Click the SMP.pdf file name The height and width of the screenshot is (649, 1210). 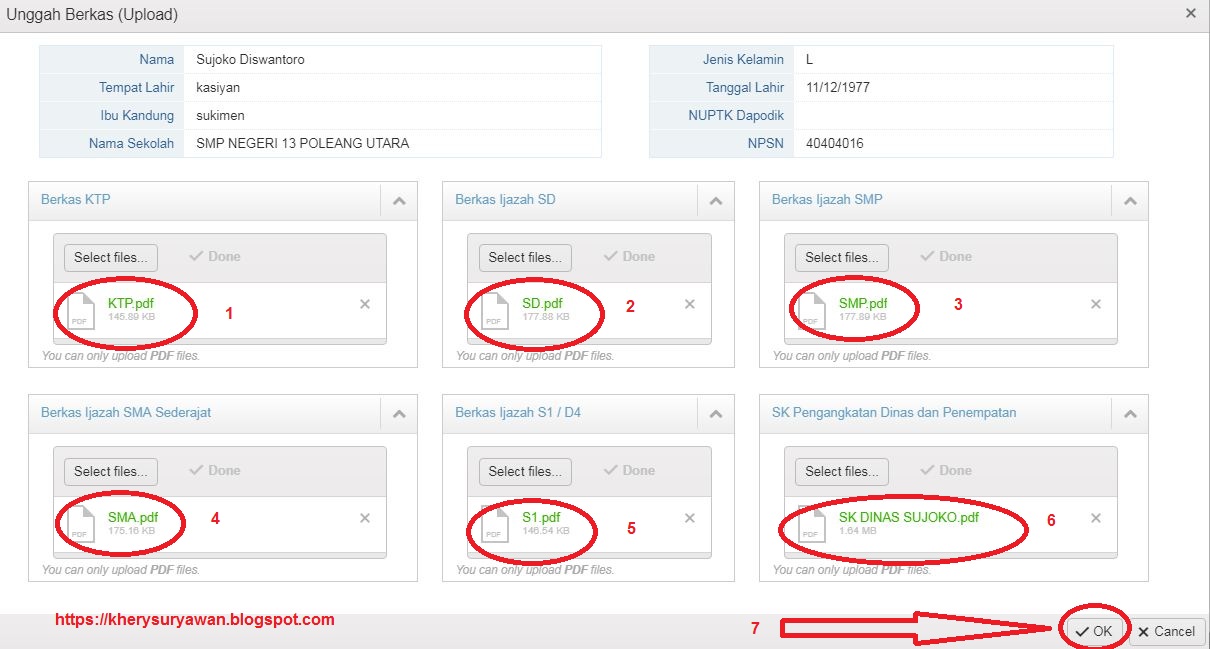click(863, 303)
